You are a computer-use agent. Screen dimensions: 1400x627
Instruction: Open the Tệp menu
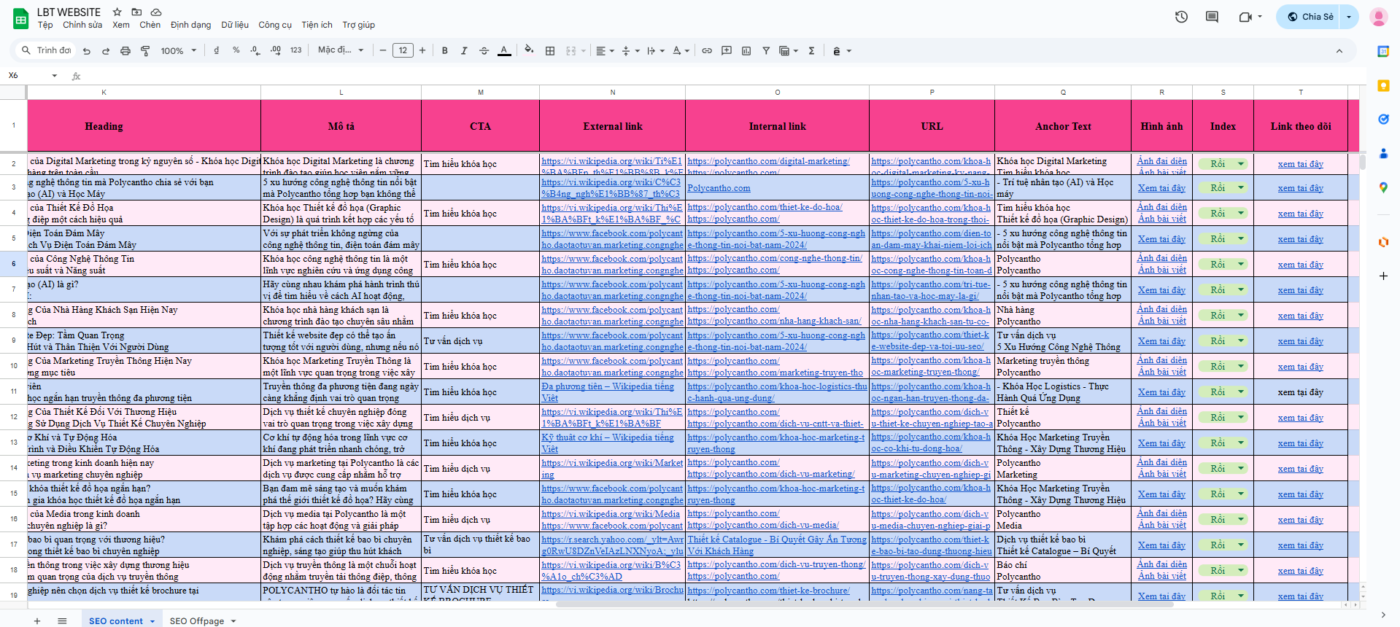point(45,24)
